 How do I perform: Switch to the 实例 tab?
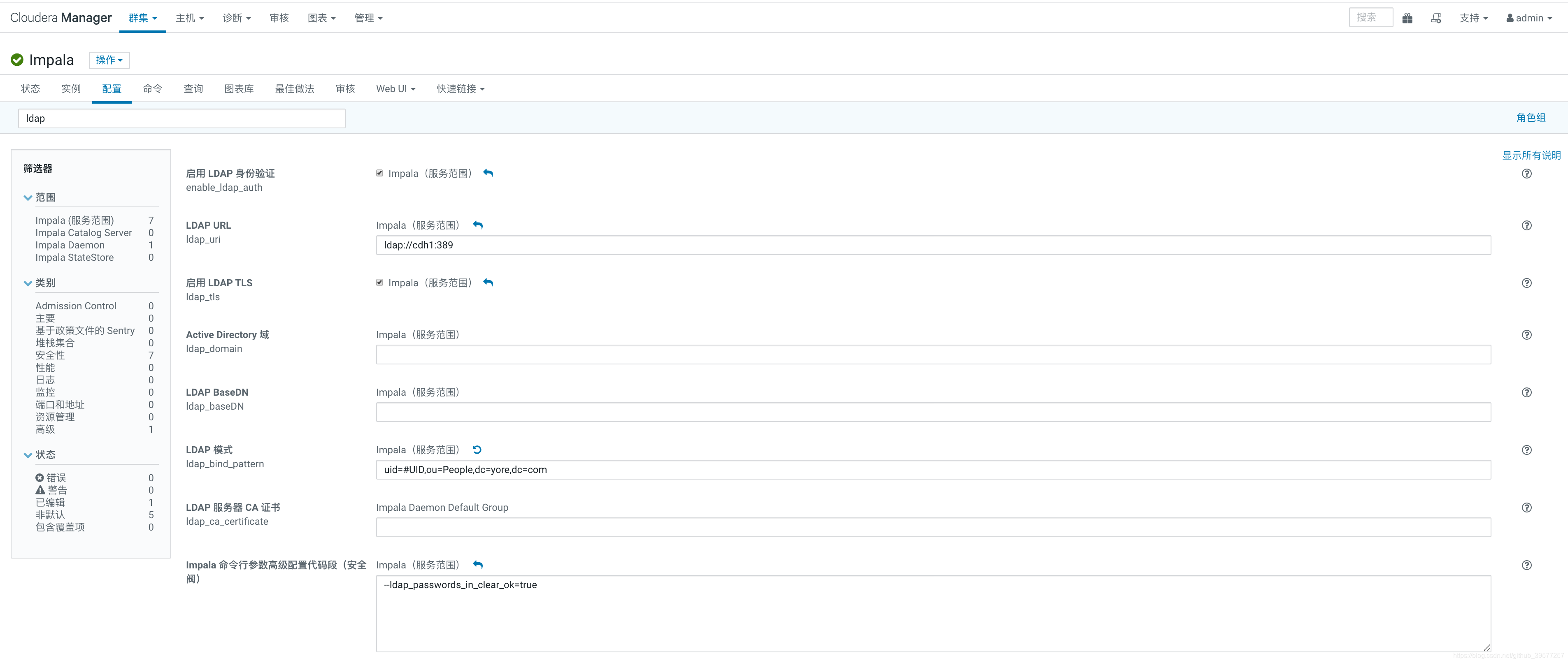(x=71, y=89)
